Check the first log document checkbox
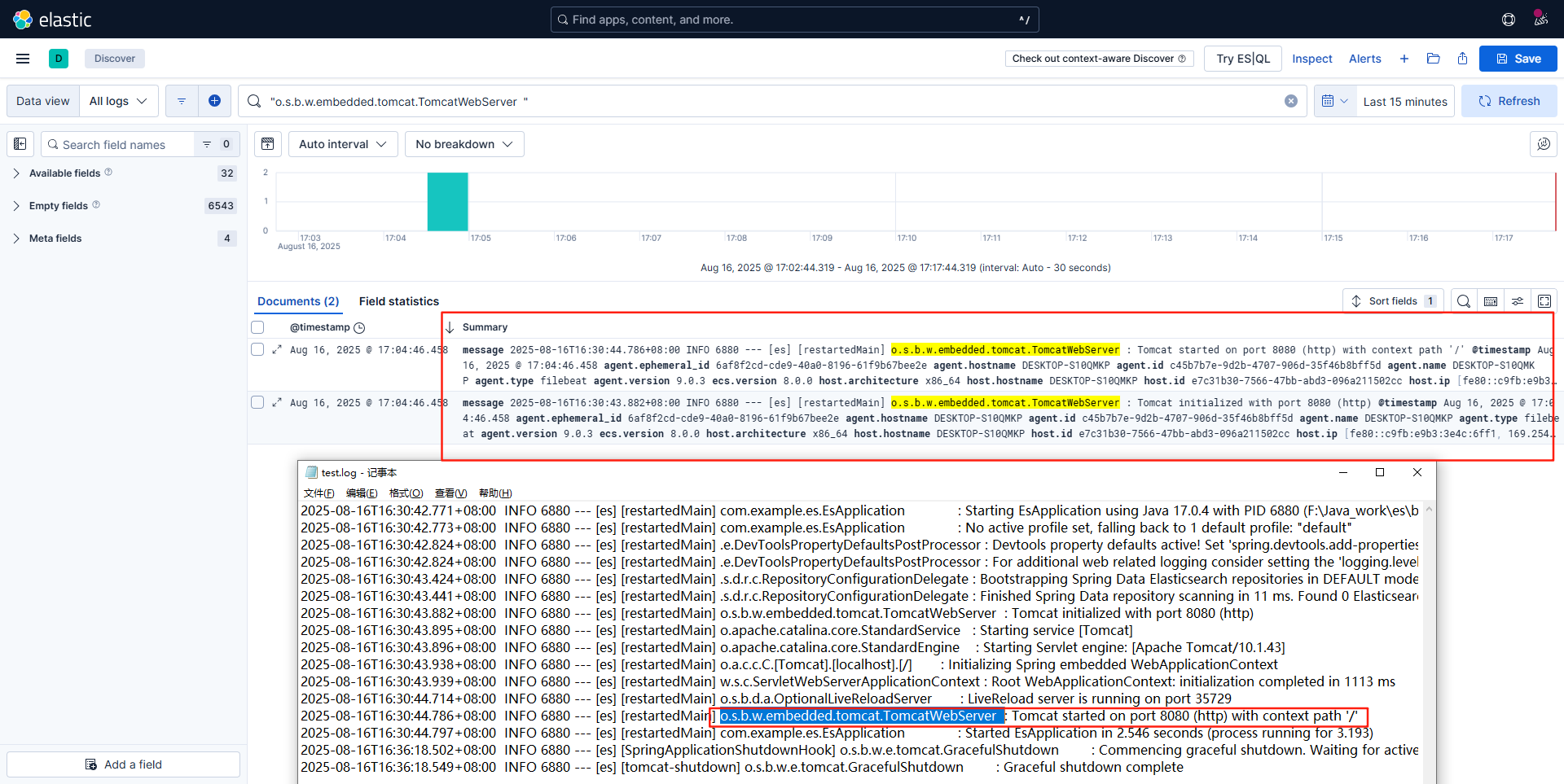The image size is (1564, 784). coord(257,349)
